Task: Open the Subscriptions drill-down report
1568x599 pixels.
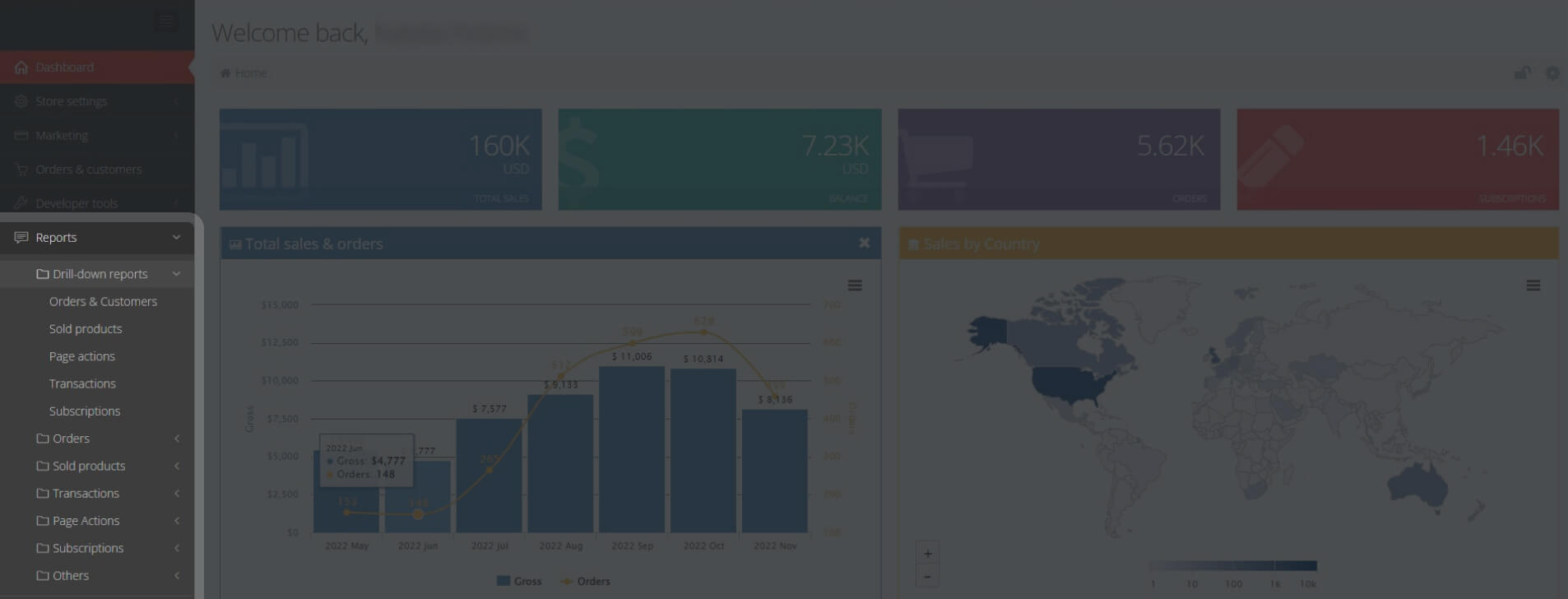Action: click(85, 411)
